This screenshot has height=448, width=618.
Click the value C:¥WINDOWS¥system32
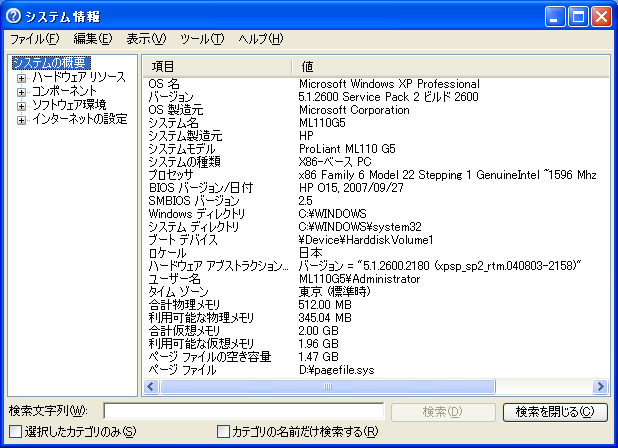tap(360, 227)
